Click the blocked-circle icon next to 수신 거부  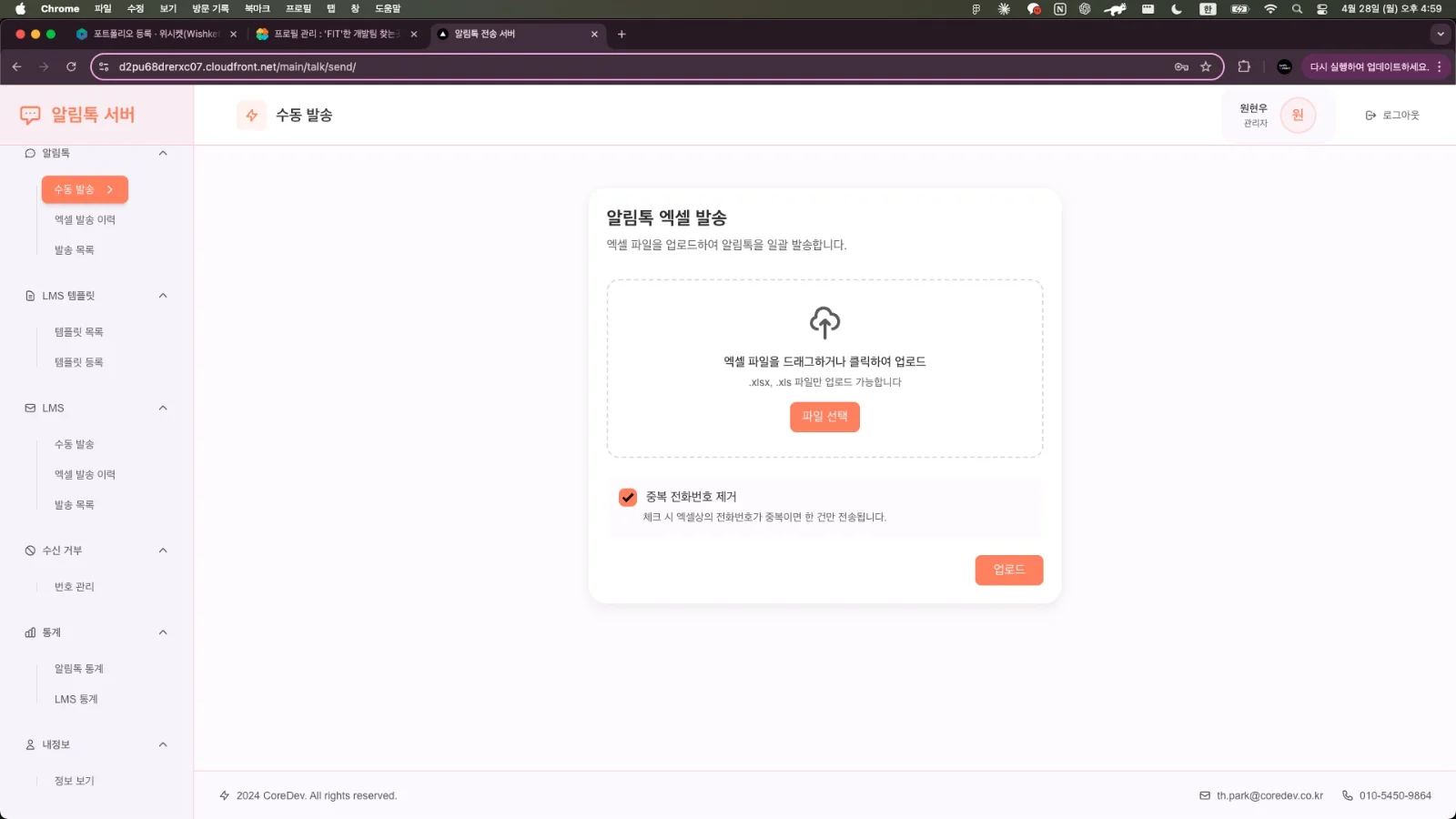pos(30,551)
